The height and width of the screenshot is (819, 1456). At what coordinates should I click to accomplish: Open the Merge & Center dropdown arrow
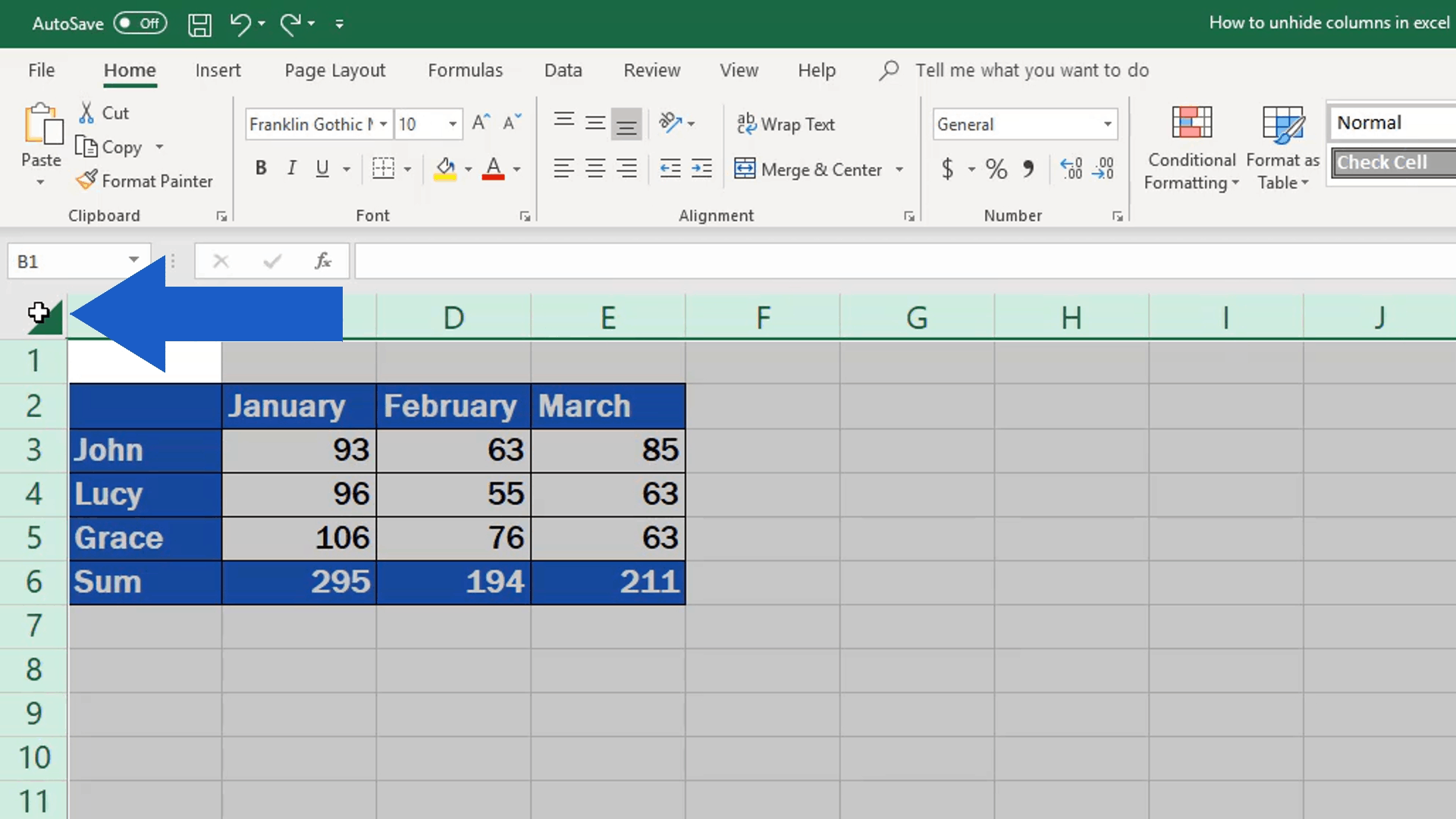click(899, 169)
